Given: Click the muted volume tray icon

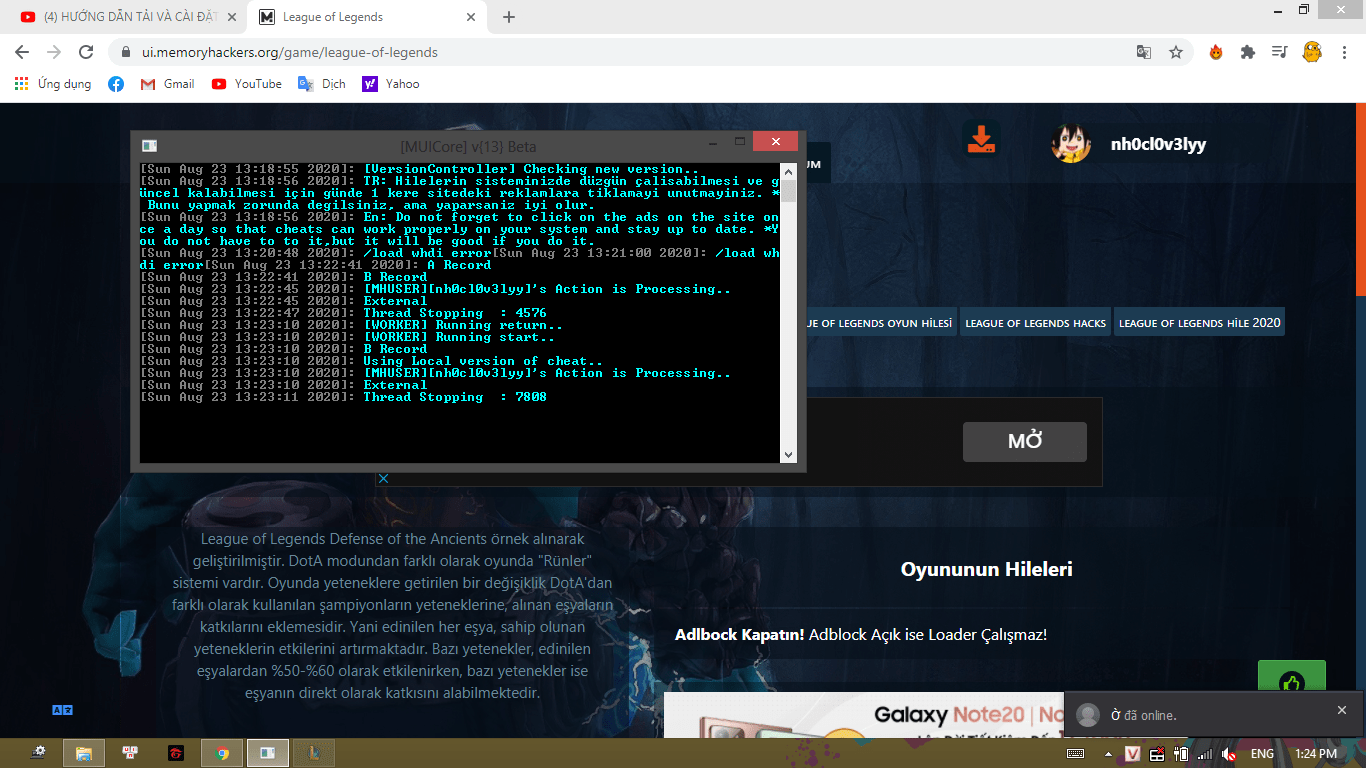Looking at the screenshot, I should pyautogui.click(x=1229, y=753).
